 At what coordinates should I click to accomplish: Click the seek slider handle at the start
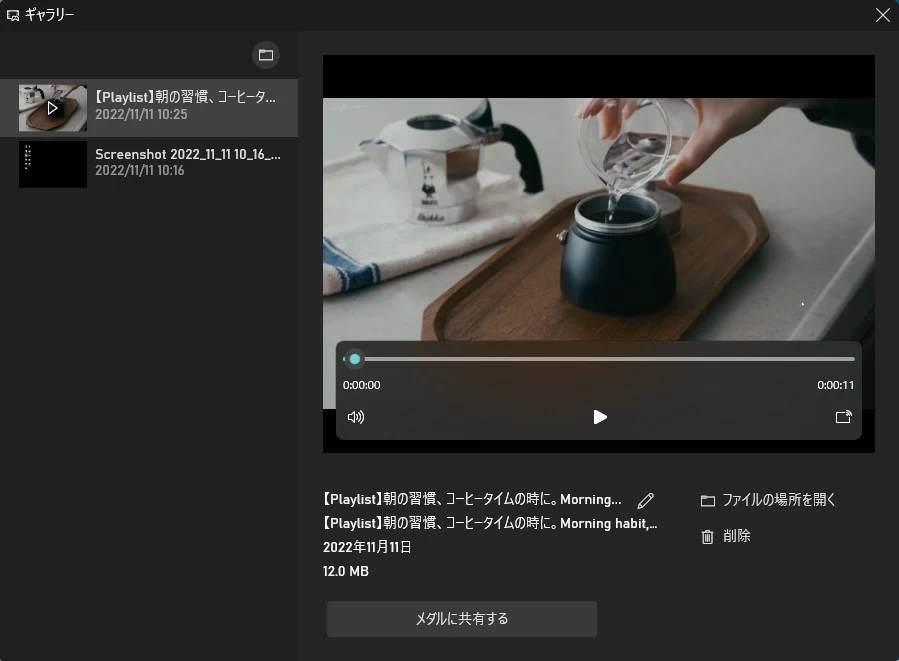(x=355, y=358)
